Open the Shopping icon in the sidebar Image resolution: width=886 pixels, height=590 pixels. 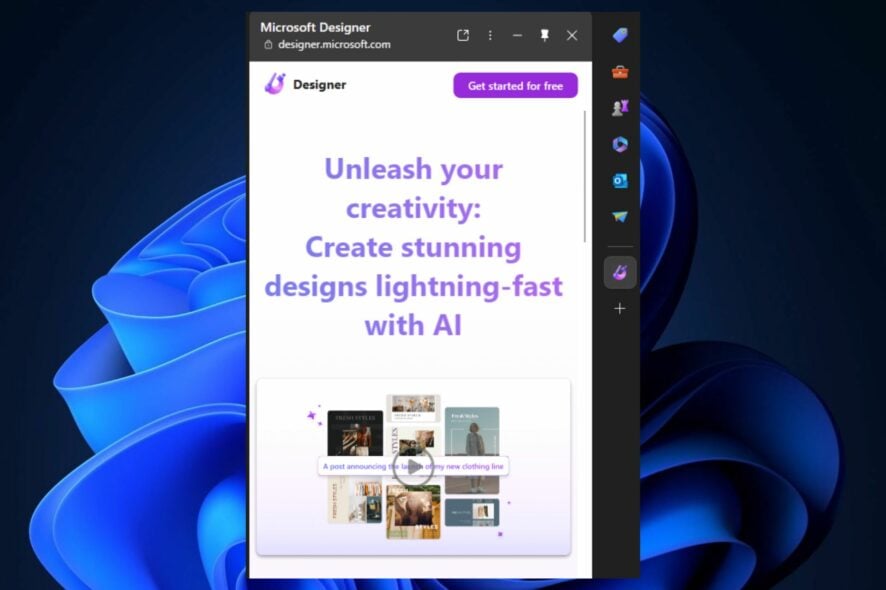[x=620, y=35]
